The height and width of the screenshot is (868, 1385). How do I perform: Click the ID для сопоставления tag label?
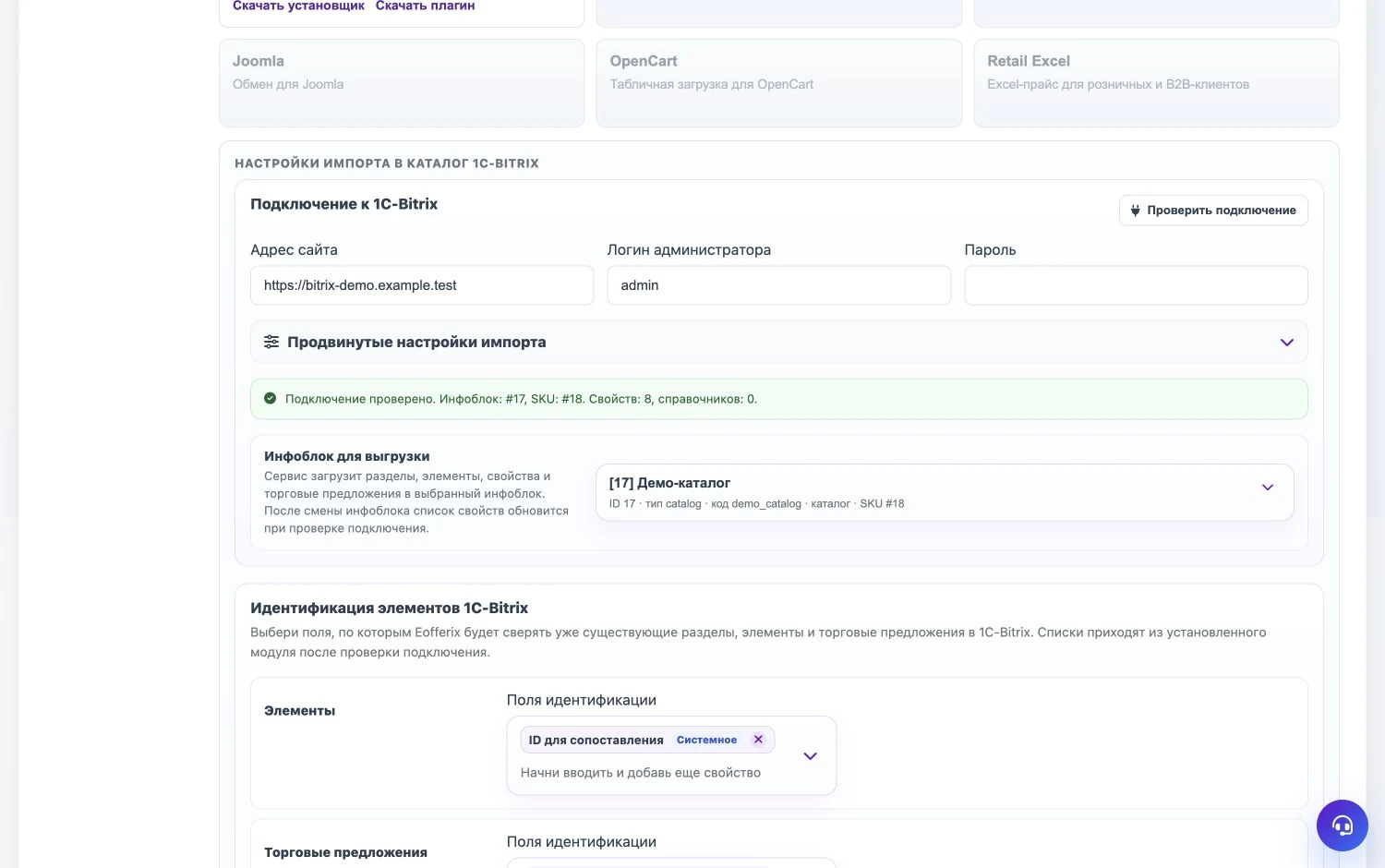point(596,740)
